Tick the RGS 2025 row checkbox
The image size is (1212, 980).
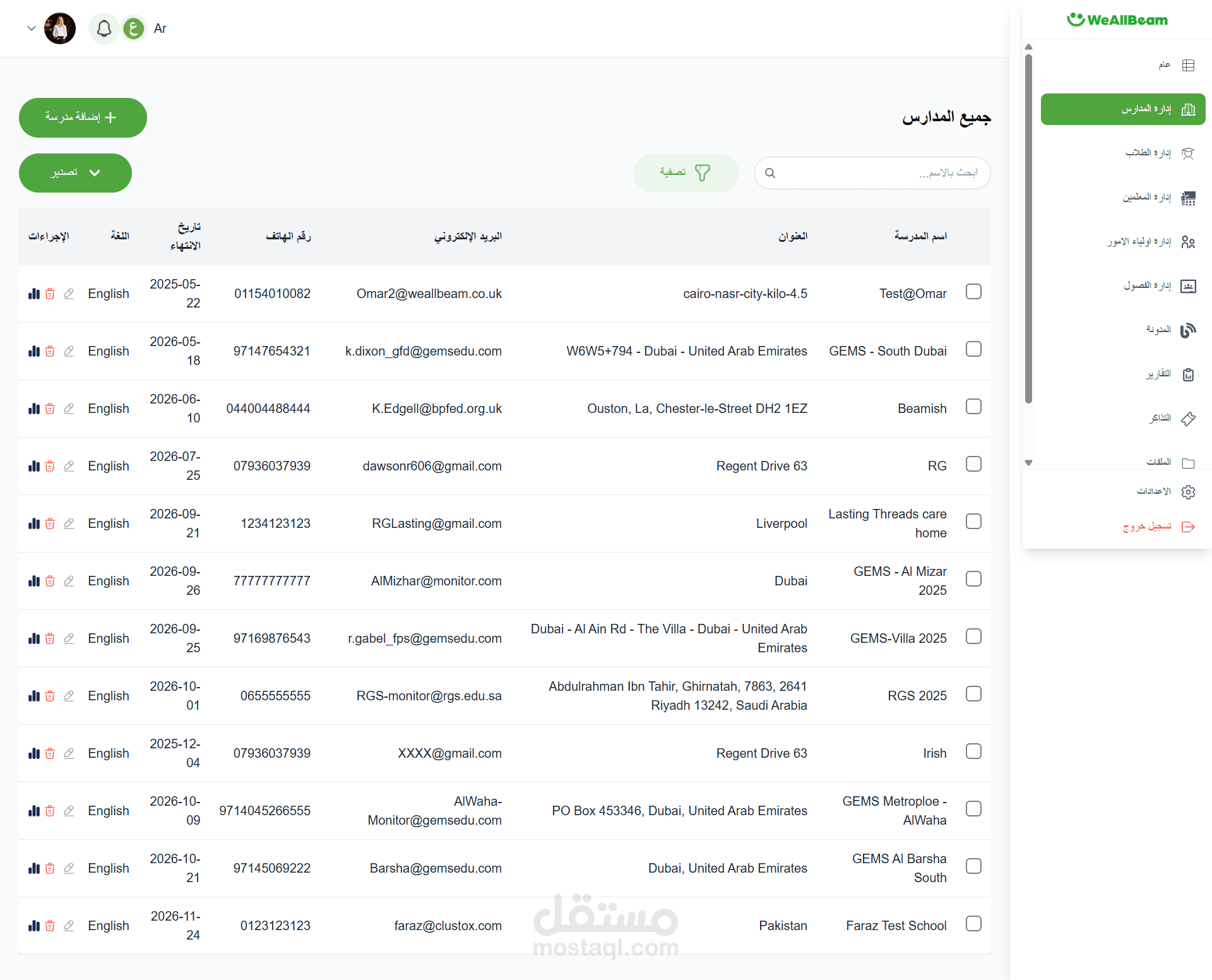[973, 694]
